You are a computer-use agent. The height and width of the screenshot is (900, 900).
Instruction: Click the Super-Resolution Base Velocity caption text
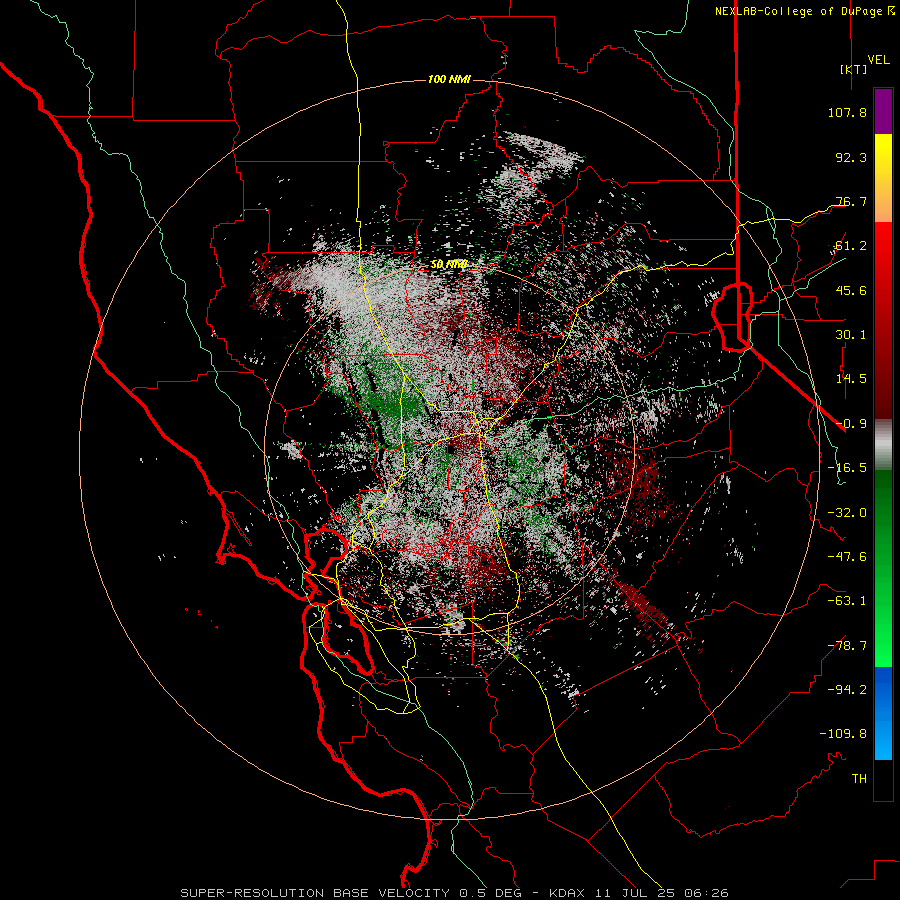pyautogui.click(x=454, y=893)
